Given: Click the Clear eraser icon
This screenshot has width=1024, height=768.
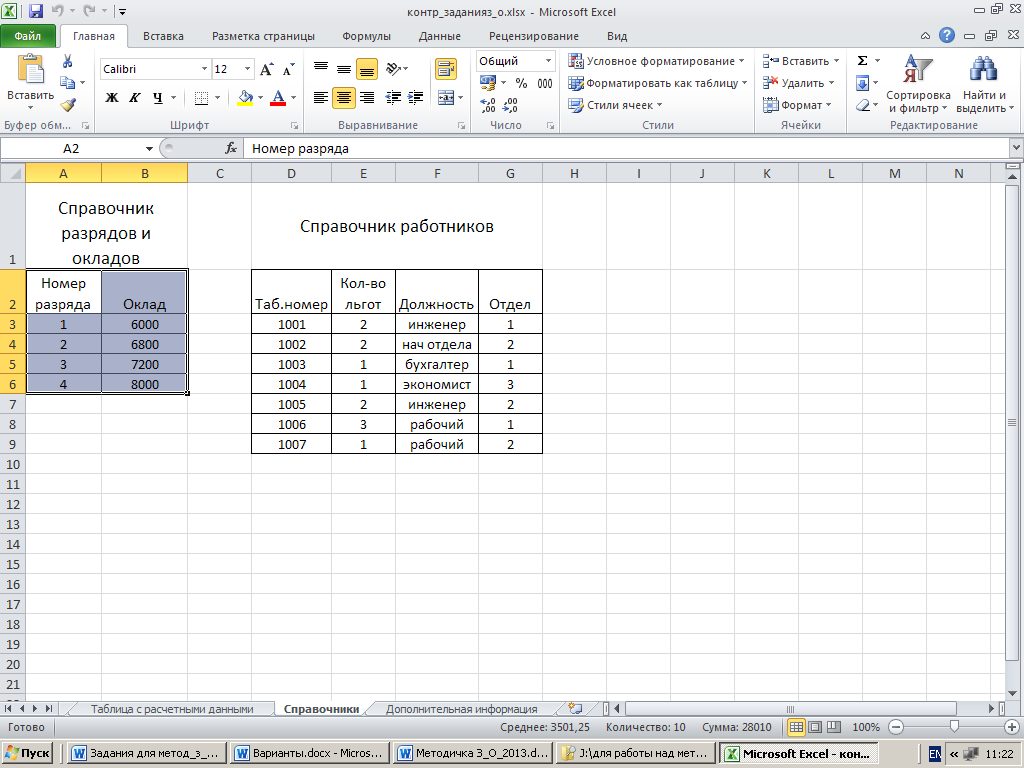Looking at the screenshot, I should (863, 105).
